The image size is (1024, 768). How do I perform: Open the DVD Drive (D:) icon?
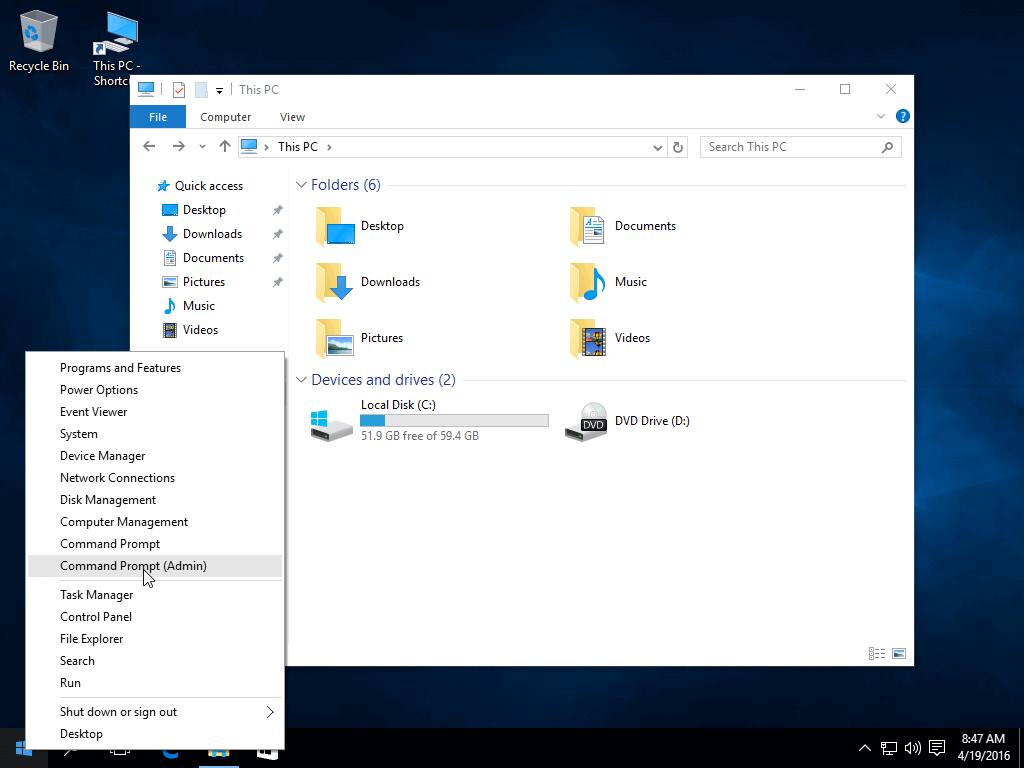[x=586, y=421]
